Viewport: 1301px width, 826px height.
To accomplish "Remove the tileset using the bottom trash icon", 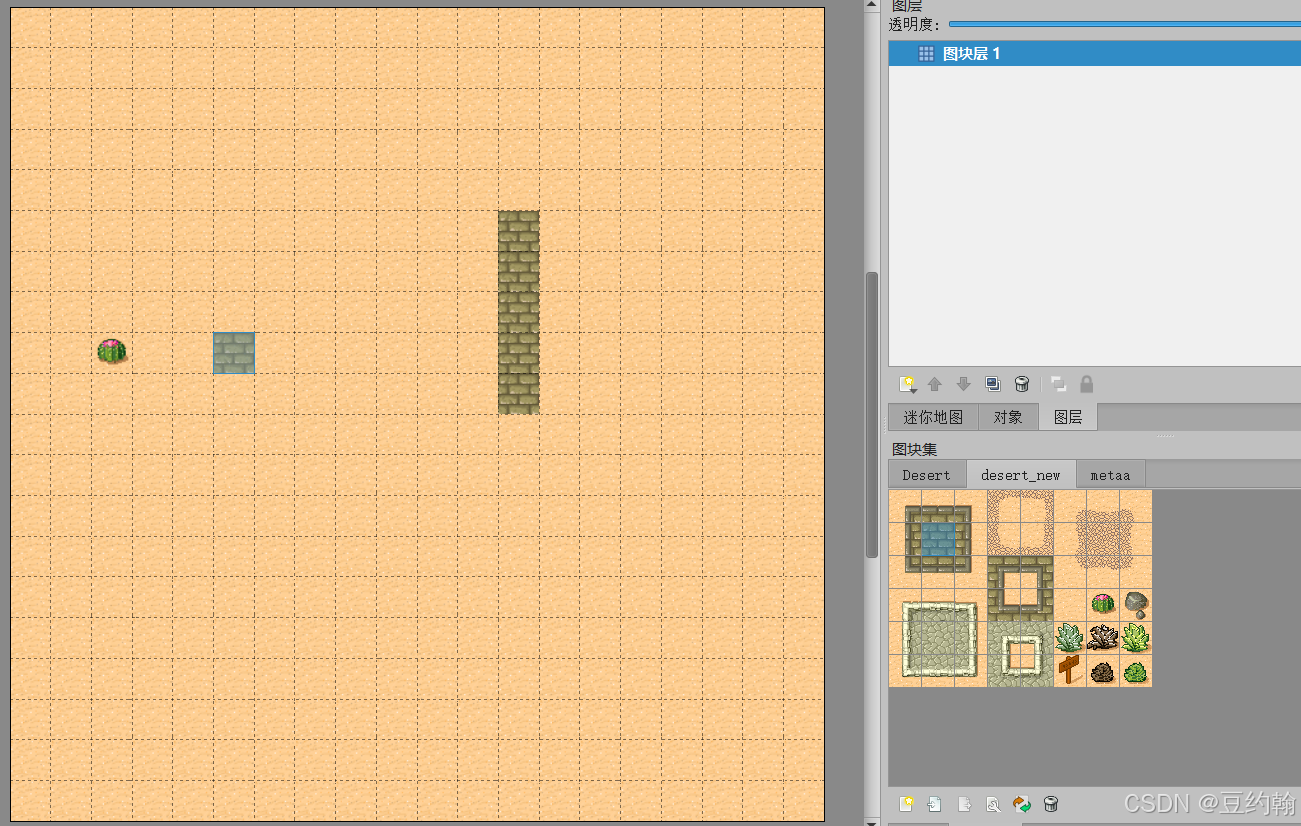I will point(1051,804).
